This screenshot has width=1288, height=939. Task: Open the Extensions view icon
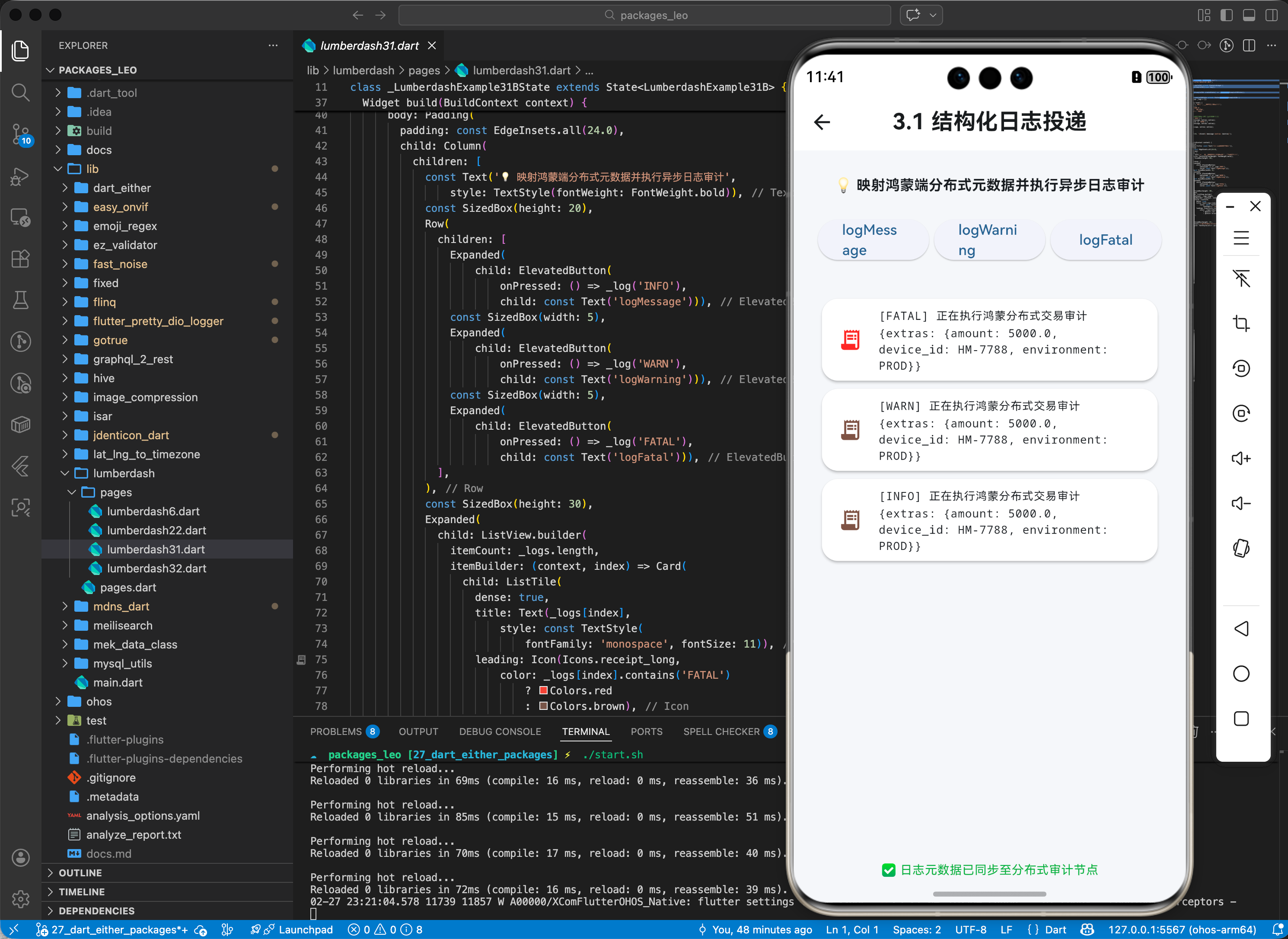(x=20, y=259)
